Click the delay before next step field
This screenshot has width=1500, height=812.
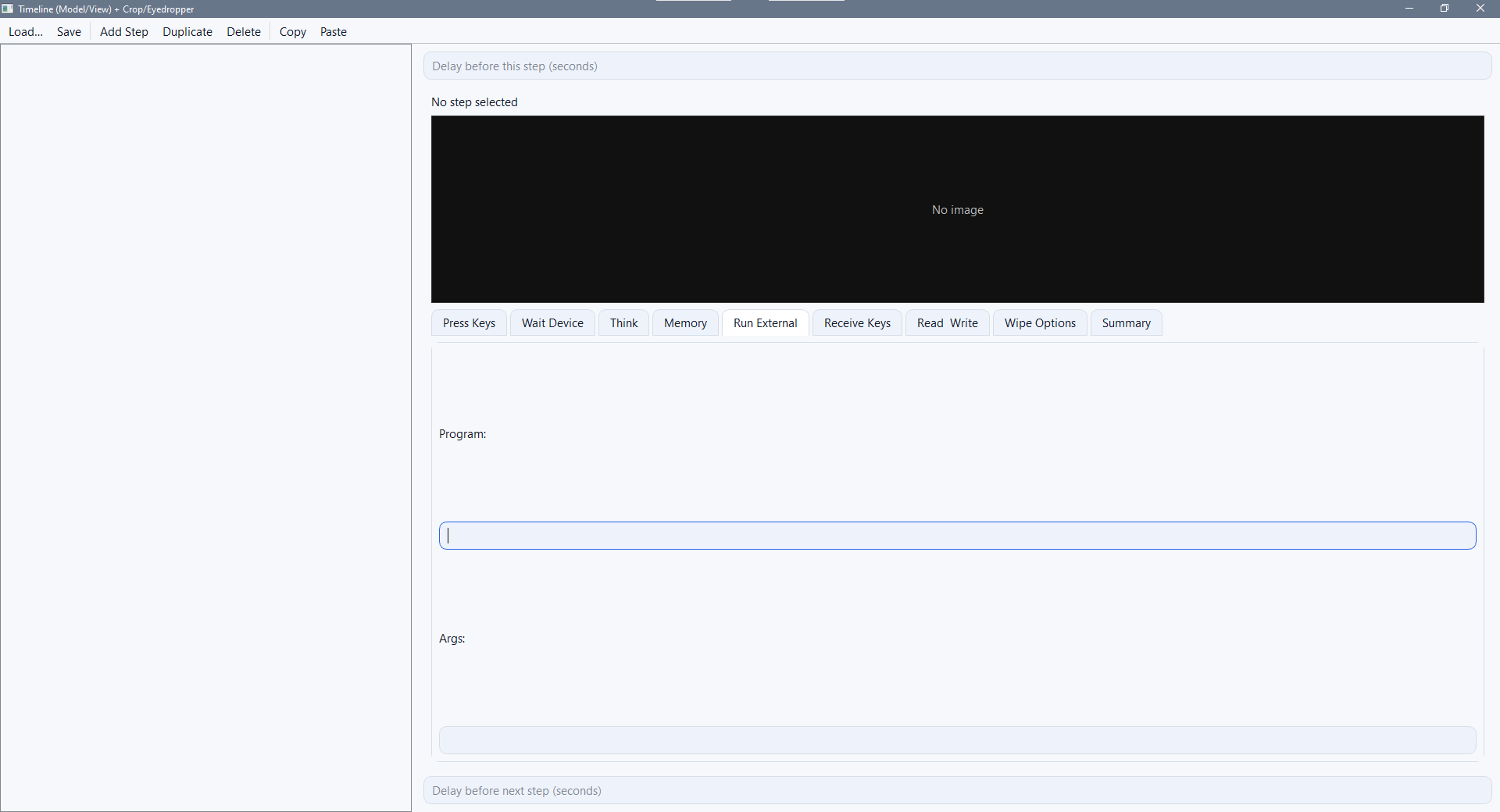pyautogui.click(x=956, y=790)
